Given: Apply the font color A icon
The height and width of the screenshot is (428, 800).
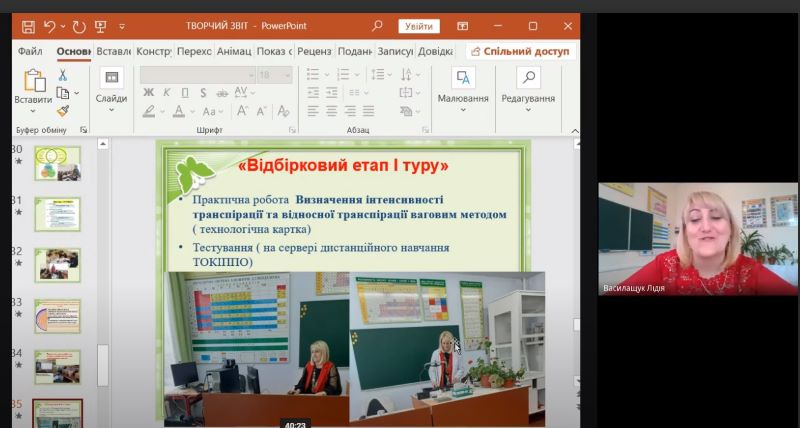Looking at the screenshot, I should 179,111.
